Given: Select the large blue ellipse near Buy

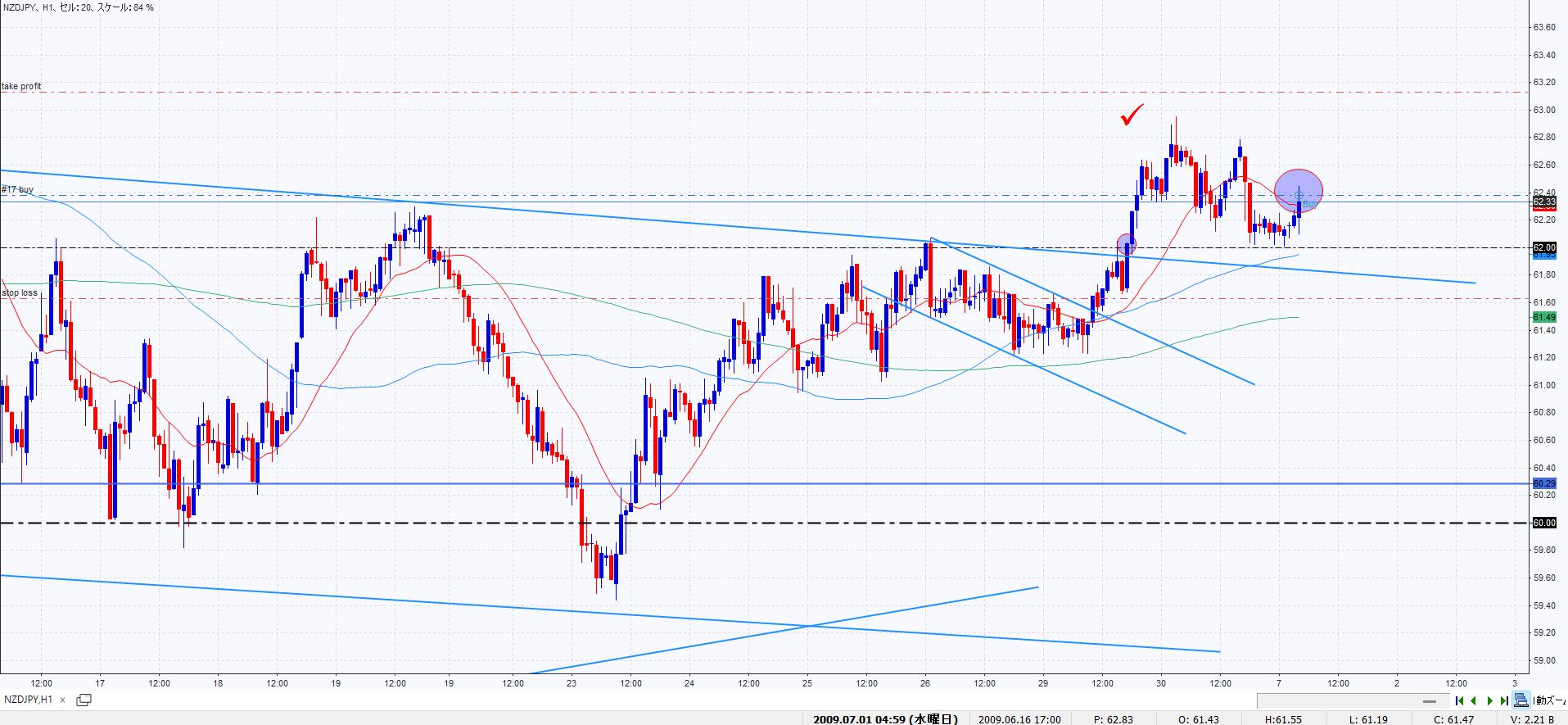Looking at the screenshot, I should pos(1299,189).
